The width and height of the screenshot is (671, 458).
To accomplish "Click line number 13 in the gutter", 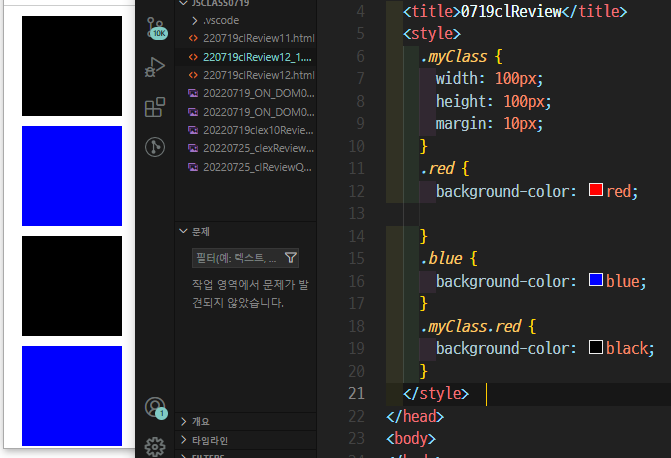I will pos(356,213).
